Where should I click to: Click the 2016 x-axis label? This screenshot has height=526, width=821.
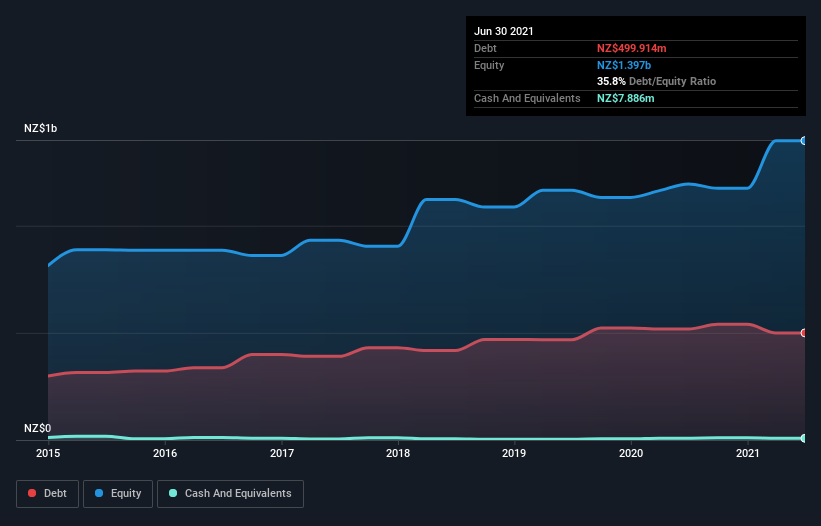point(165,453)
